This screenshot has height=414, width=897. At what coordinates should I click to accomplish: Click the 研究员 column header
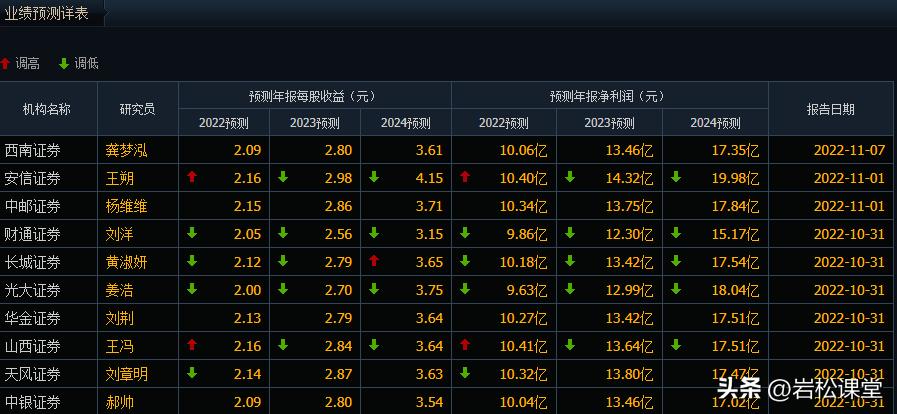click(x=137, y=109)
